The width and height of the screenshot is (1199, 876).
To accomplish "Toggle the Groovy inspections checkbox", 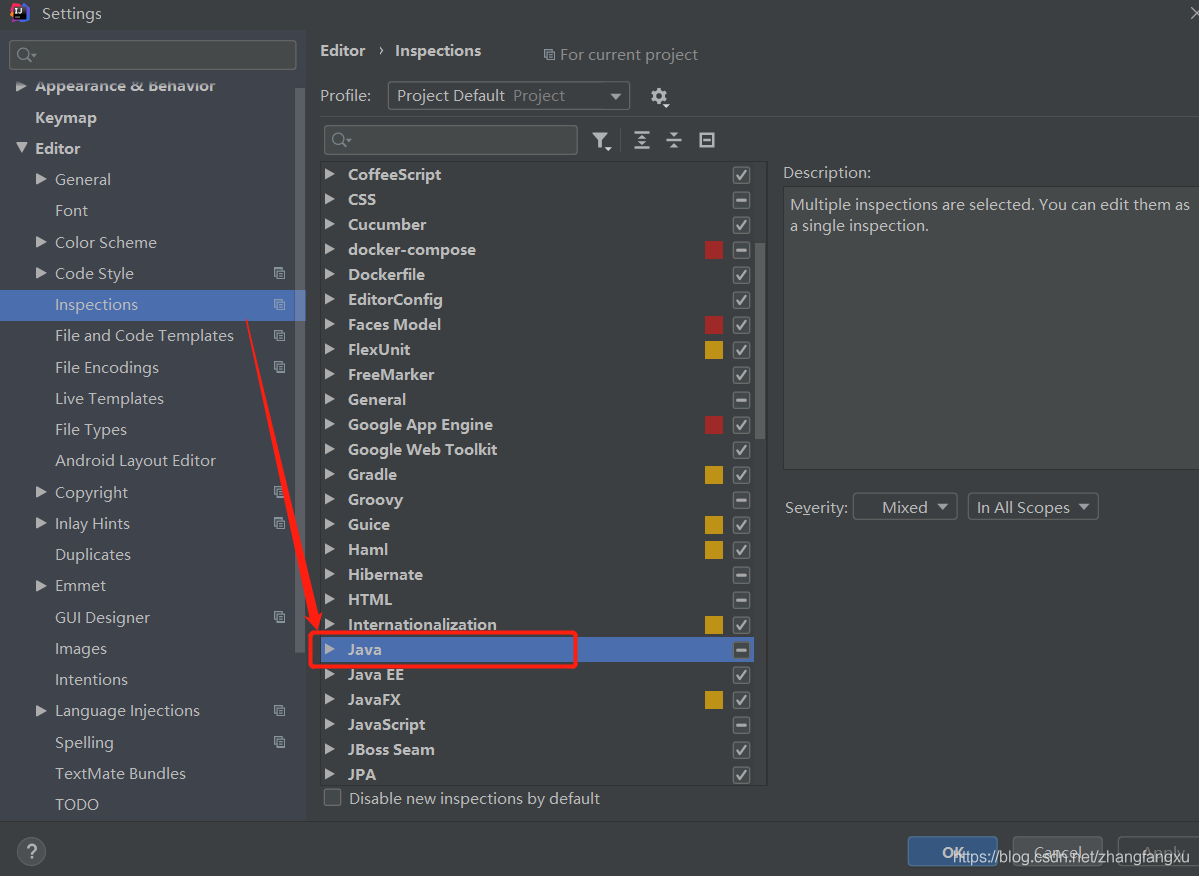I will 741,500.
